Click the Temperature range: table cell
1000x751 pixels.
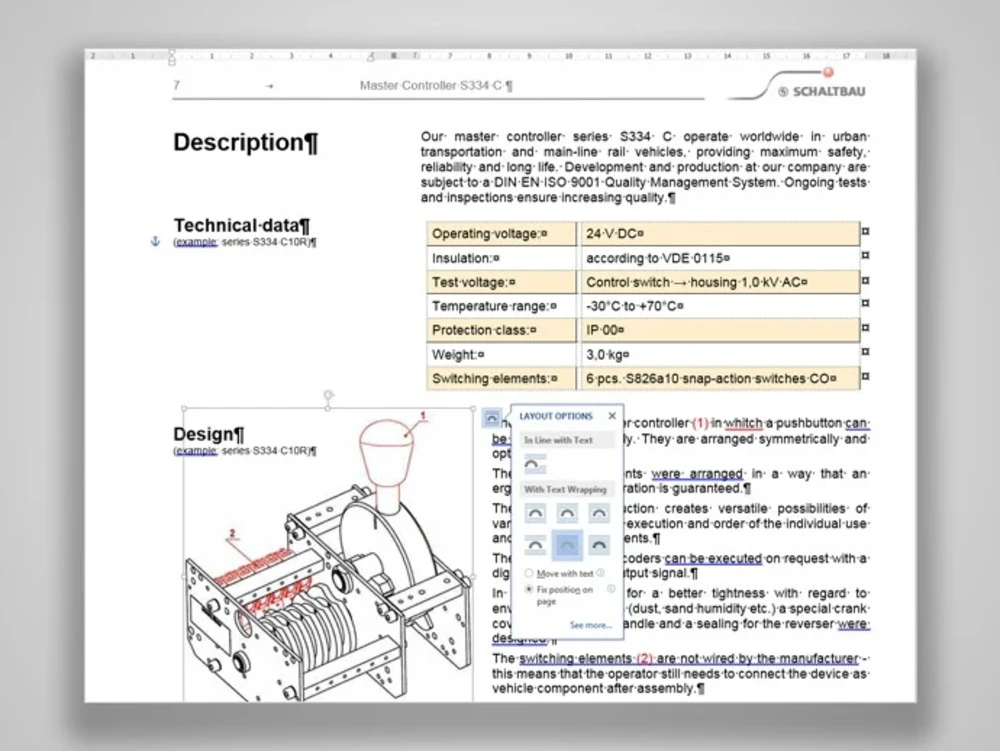(x=501, y=306)
